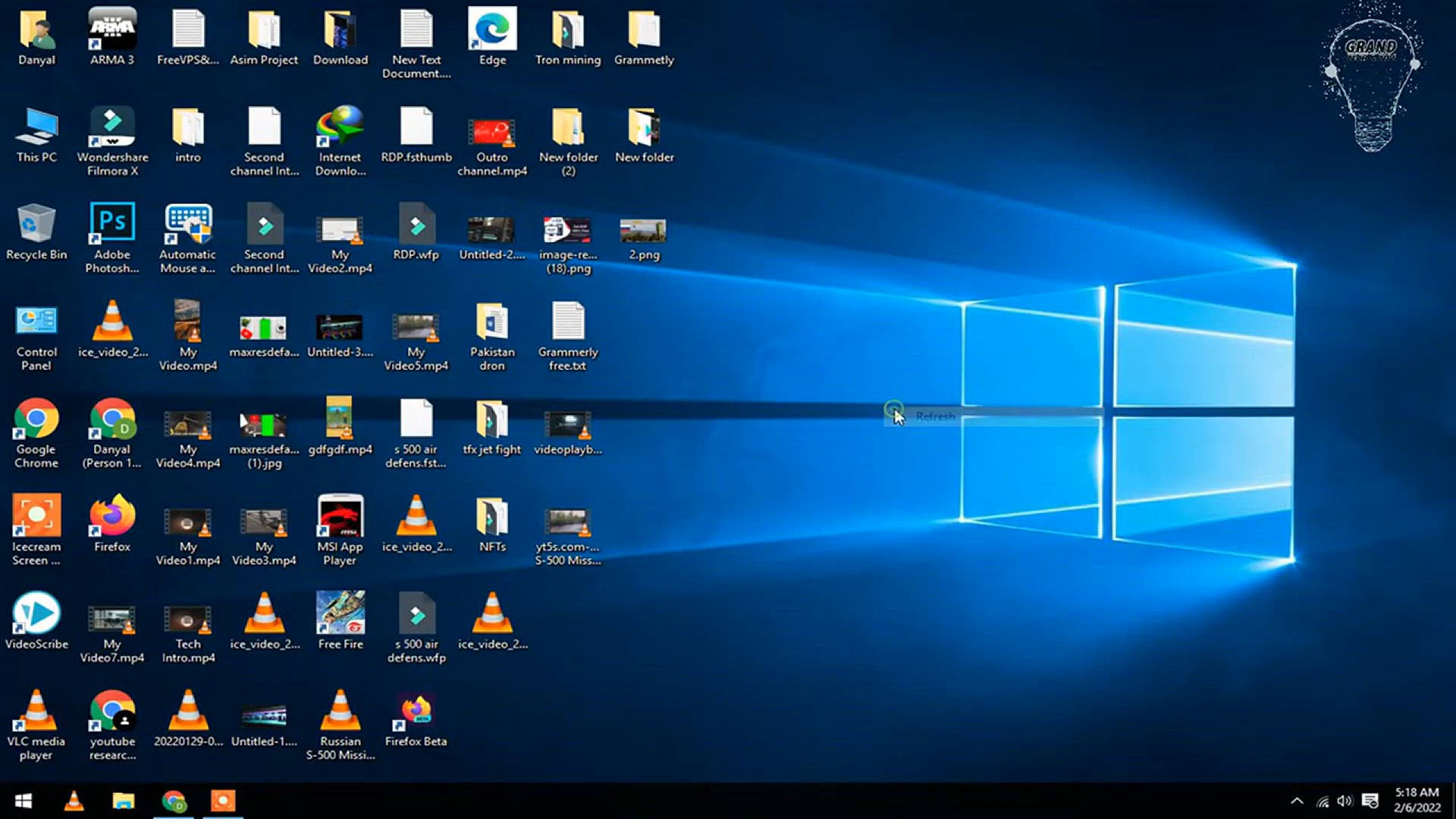Launch Firefox from desktop
The height and width of the screenshot is (819, 1456).
pos(112,524)
